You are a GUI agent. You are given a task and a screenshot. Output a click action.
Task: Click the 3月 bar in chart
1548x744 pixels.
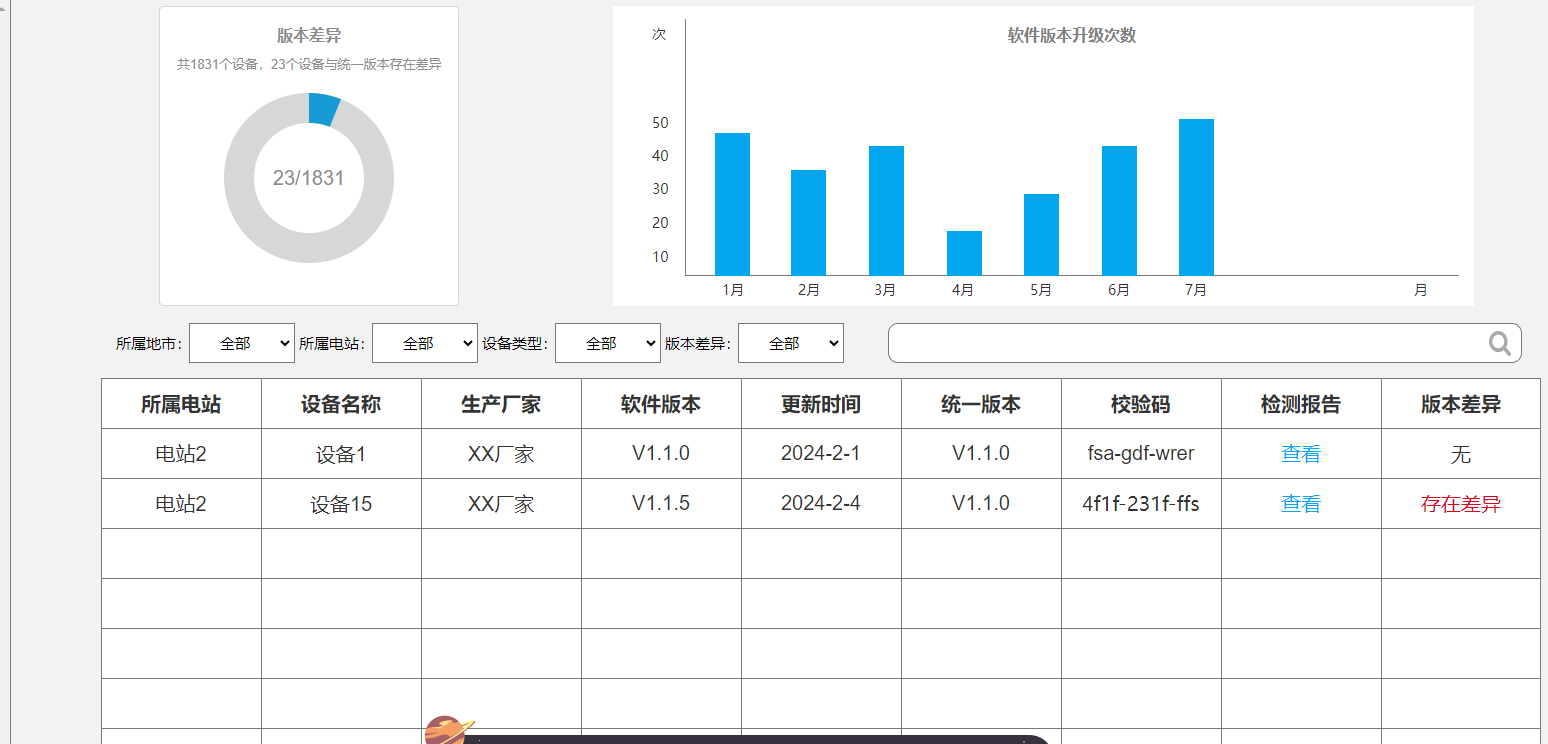point(886,210)
